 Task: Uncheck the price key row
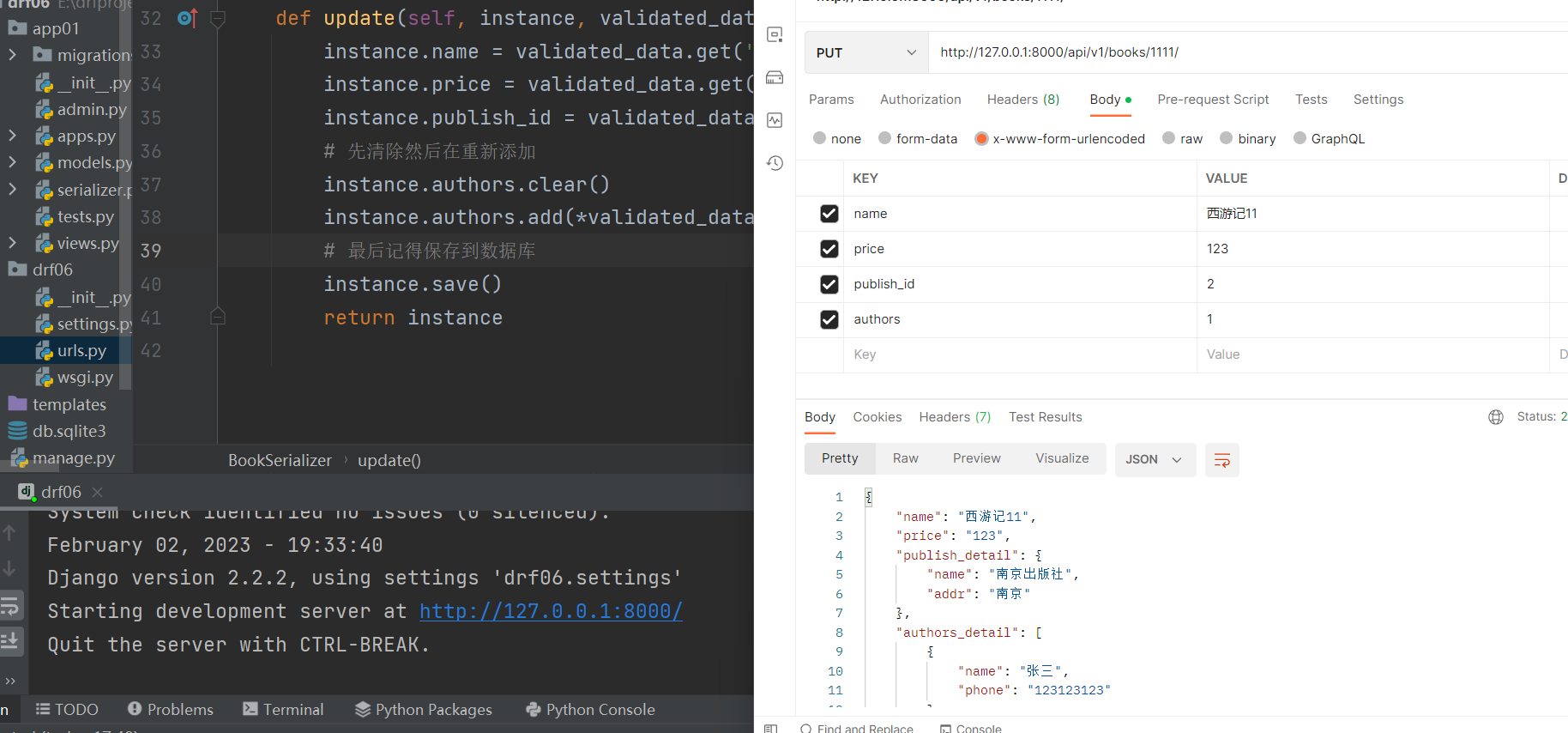(829, 249)
